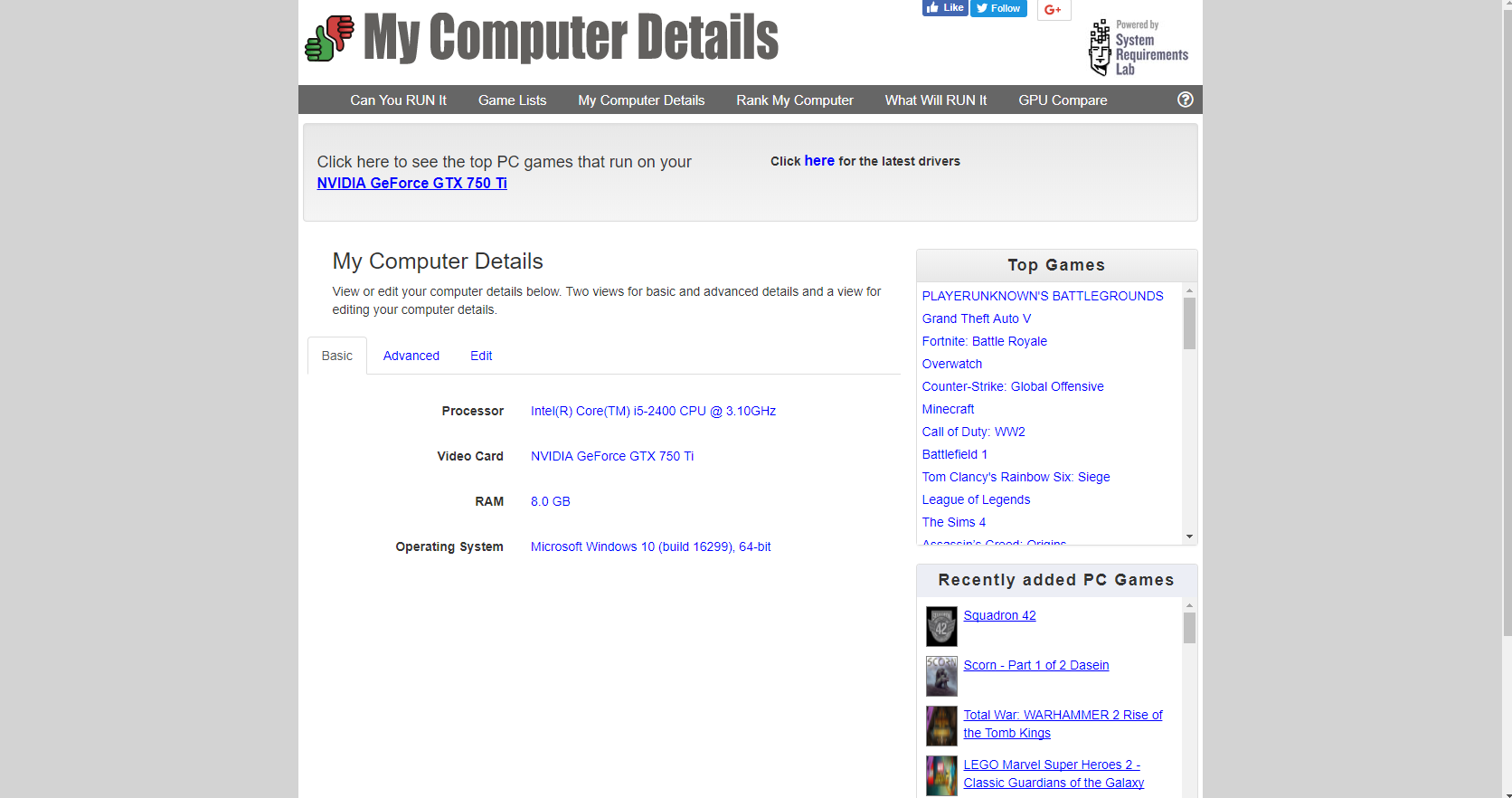Image resolution: width=1512 pixels, height=798 pixels.
Task: Open Tom Clancy's Rainbow Six: Siege link
Action: point(1016,477)
